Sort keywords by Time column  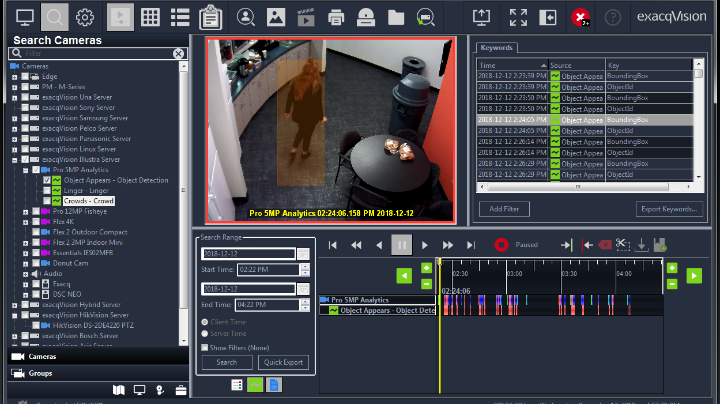[x=512, y=65]
